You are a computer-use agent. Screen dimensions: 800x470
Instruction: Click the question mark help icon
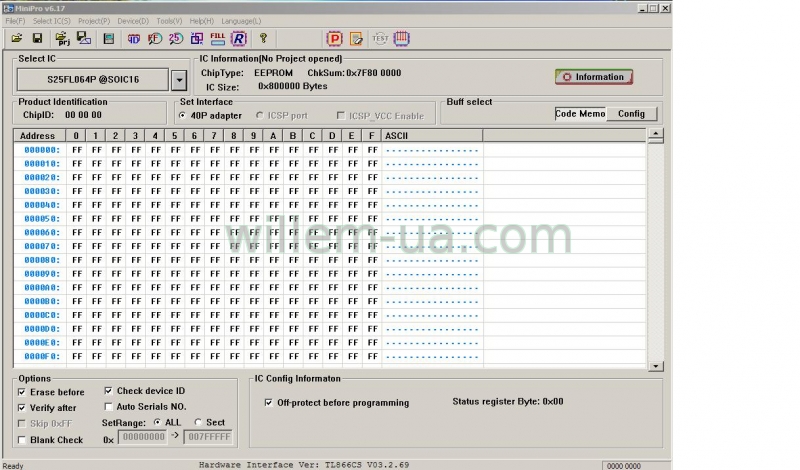[x=263, y=39]
